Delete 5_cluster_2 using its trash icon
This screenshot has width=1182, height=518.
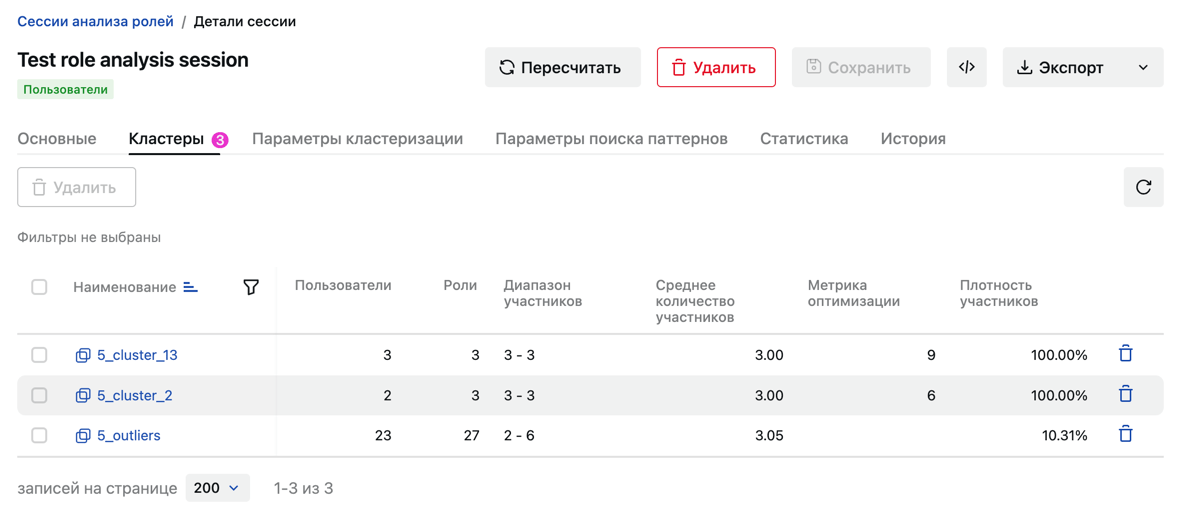[1125, 394]
